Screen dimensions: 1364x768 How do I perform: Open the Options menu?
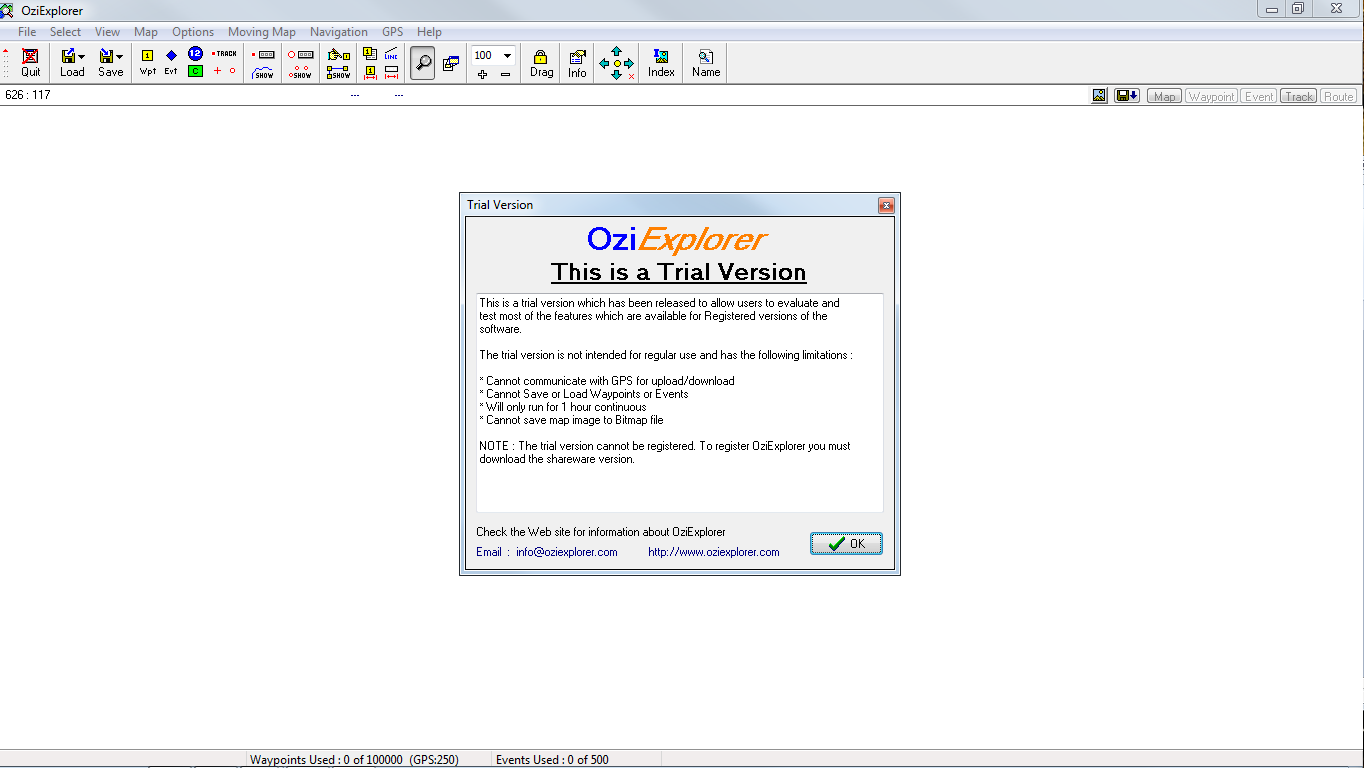[x=193, y=32]
